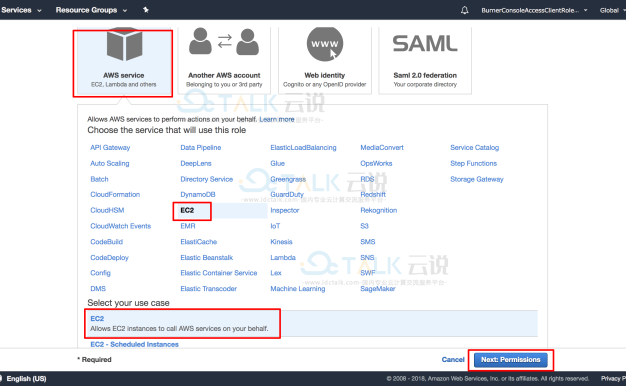Pick the Greengrass service
626x386 pixels.
(x=288, y=179)
